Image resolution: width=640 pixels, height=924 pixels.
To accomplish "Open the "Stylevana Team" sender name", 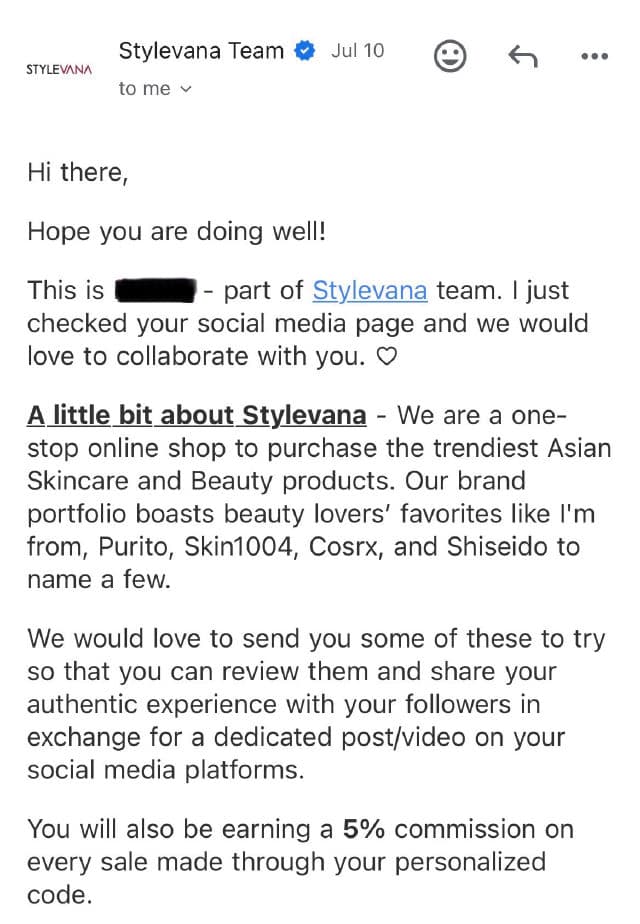I will point(201,51).
